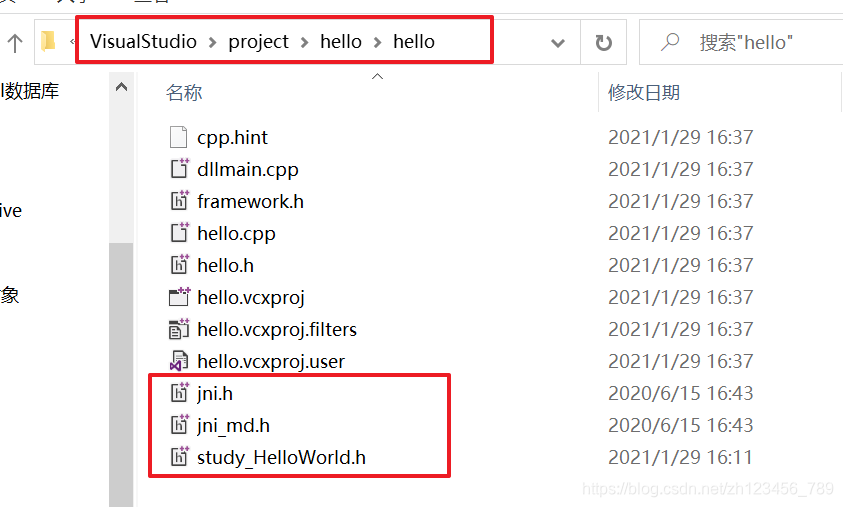Screen dimensions: 843x507
Task: Click the framework.h header icon
Action: tap(180, 201)
